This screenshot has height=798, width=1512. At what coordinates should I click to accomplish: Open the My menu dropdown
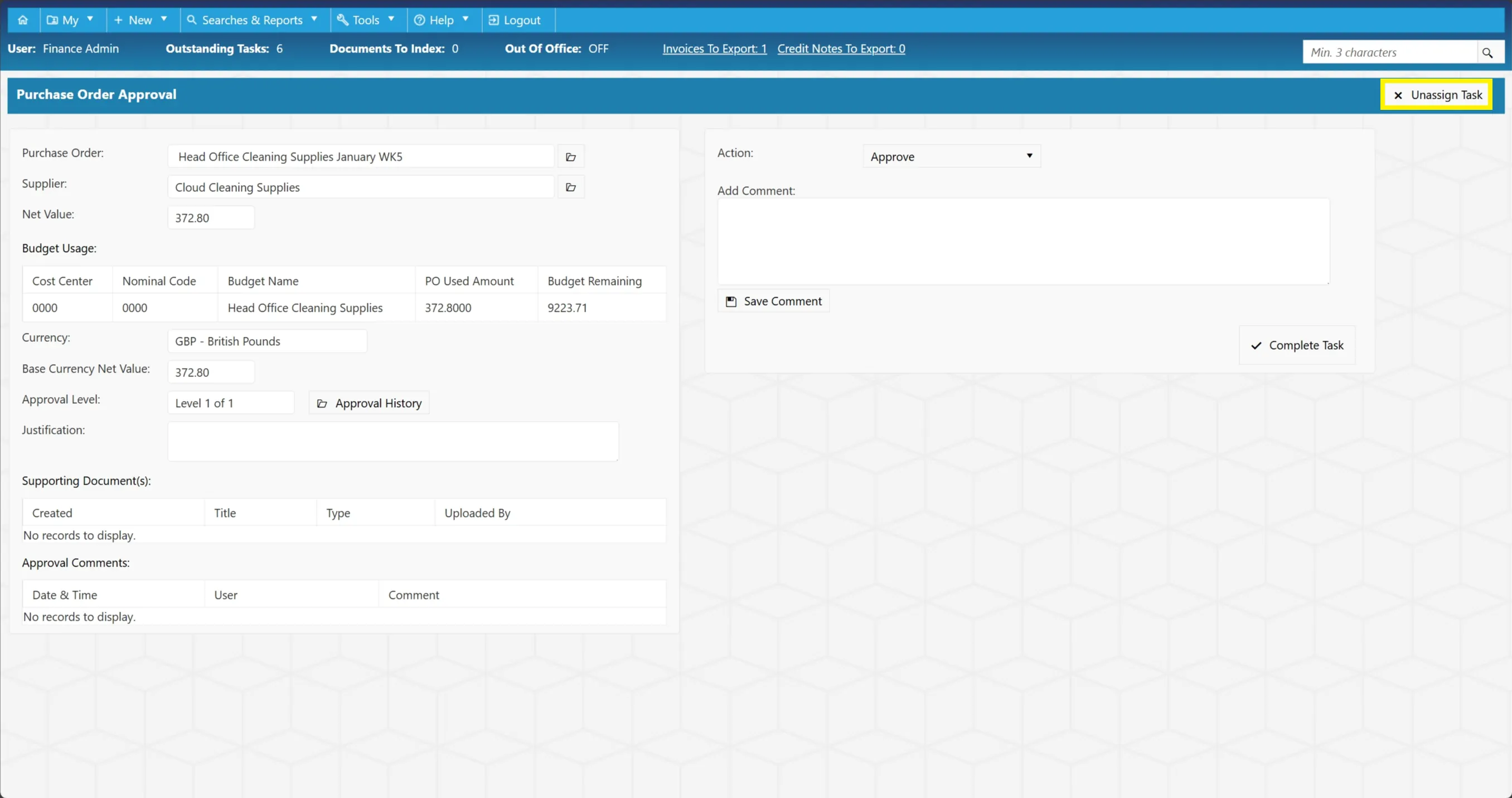70,20
